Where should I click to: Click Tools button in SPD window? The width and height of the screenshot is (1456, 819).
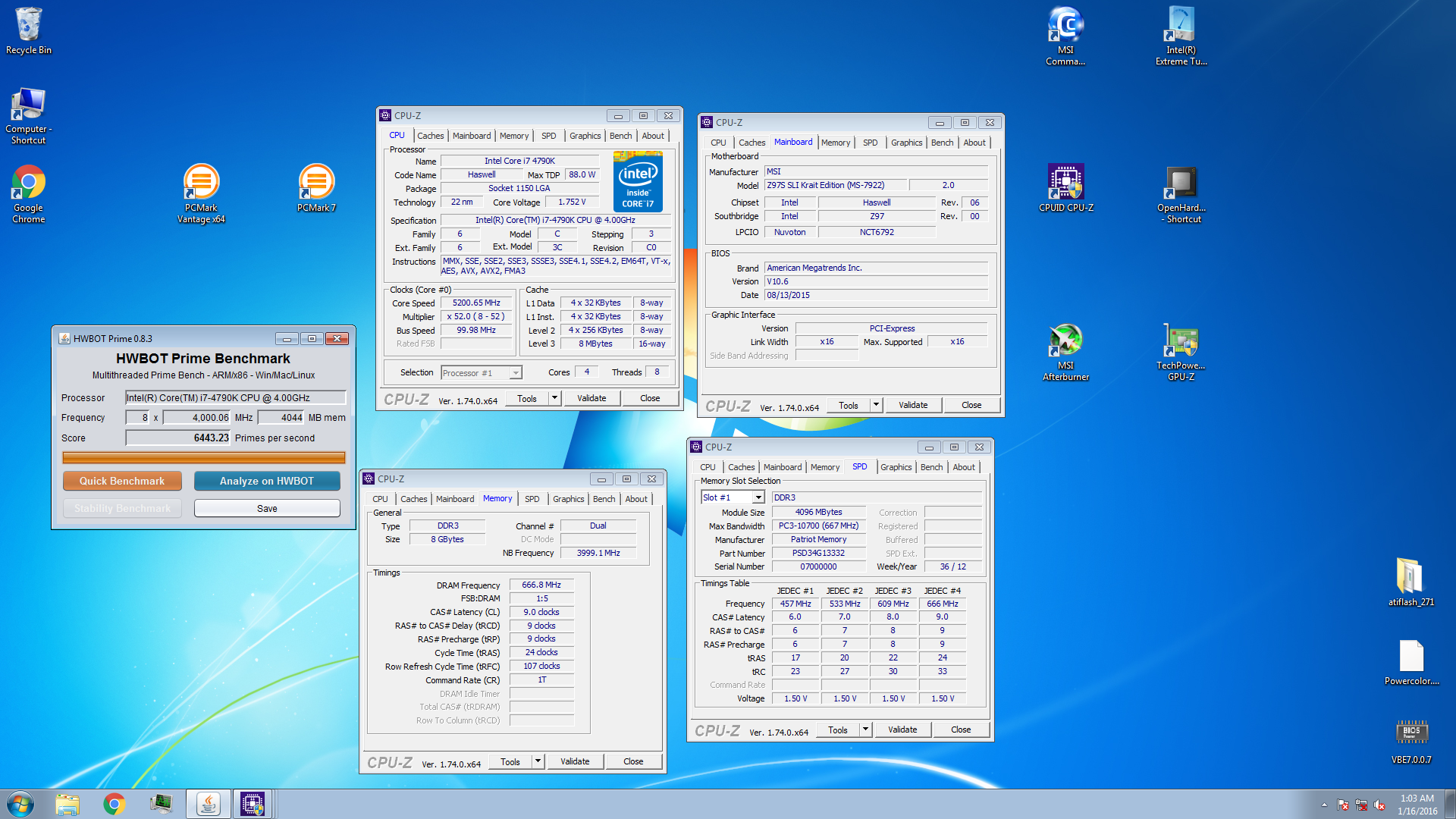click(838, 730)
